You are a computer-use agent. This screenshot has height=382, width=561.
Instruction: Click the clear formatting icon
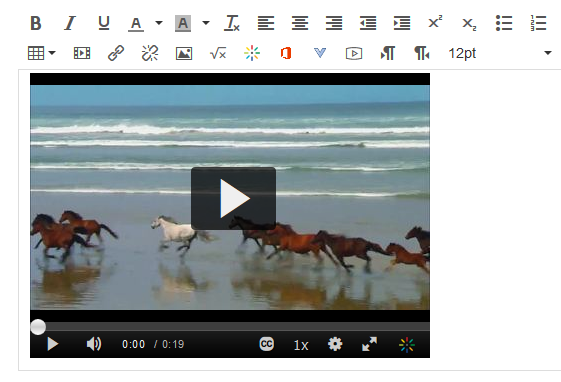[231, 23]
